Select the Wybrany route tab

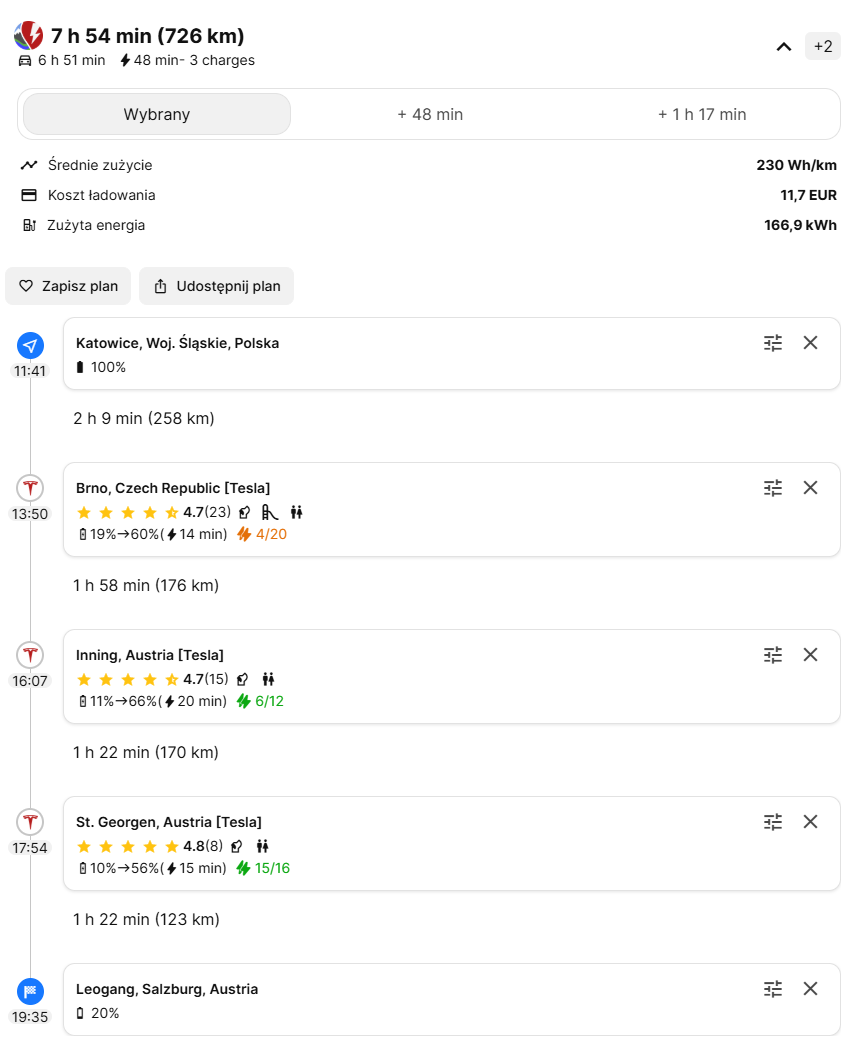(x=157, y=114)
